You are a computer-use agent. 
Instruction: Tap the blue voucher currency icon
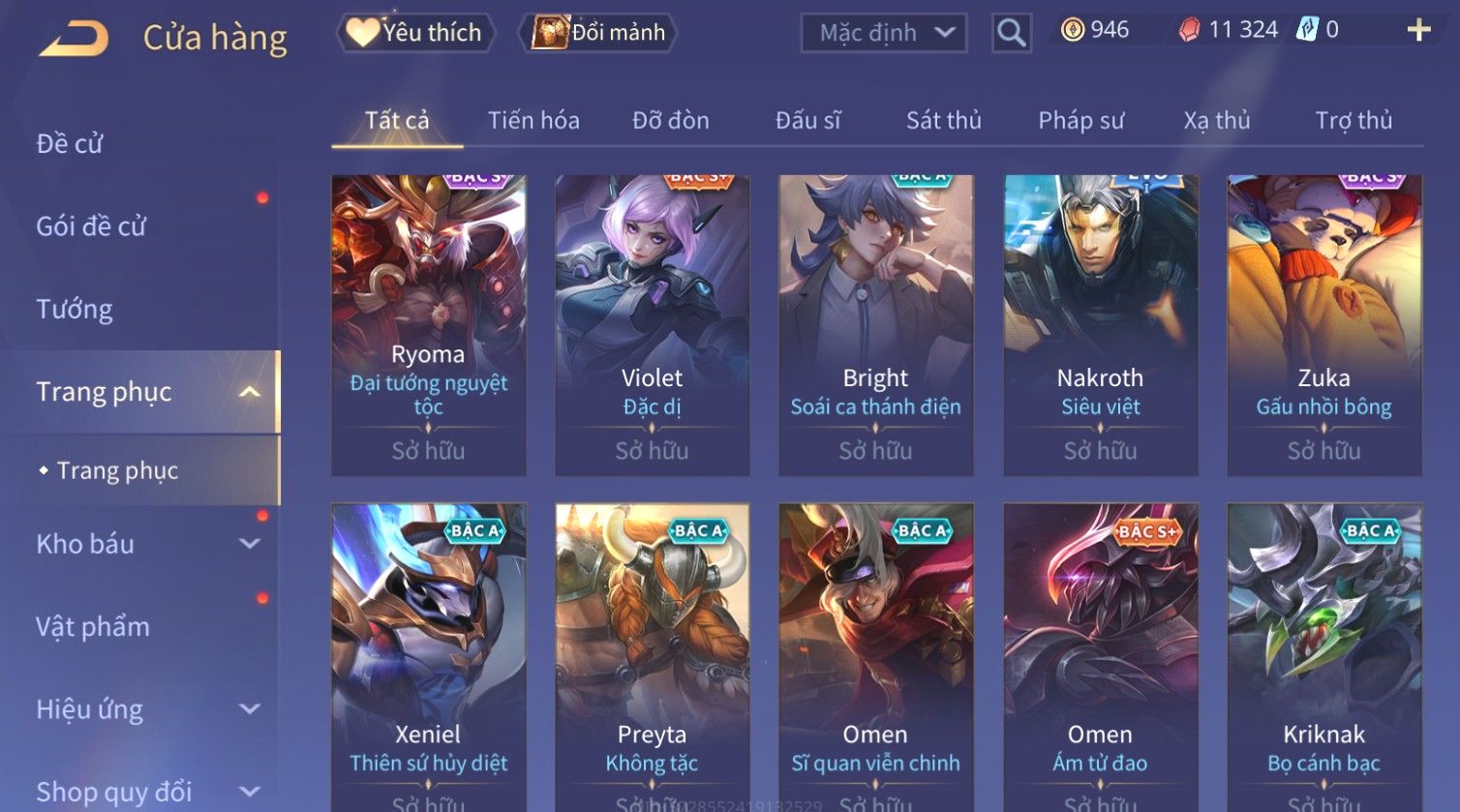pos(1308,30)
